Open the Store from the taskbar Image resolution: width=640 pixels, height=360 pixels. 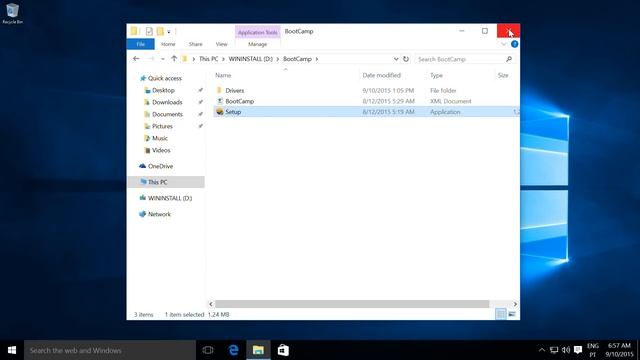pos(283,350)
